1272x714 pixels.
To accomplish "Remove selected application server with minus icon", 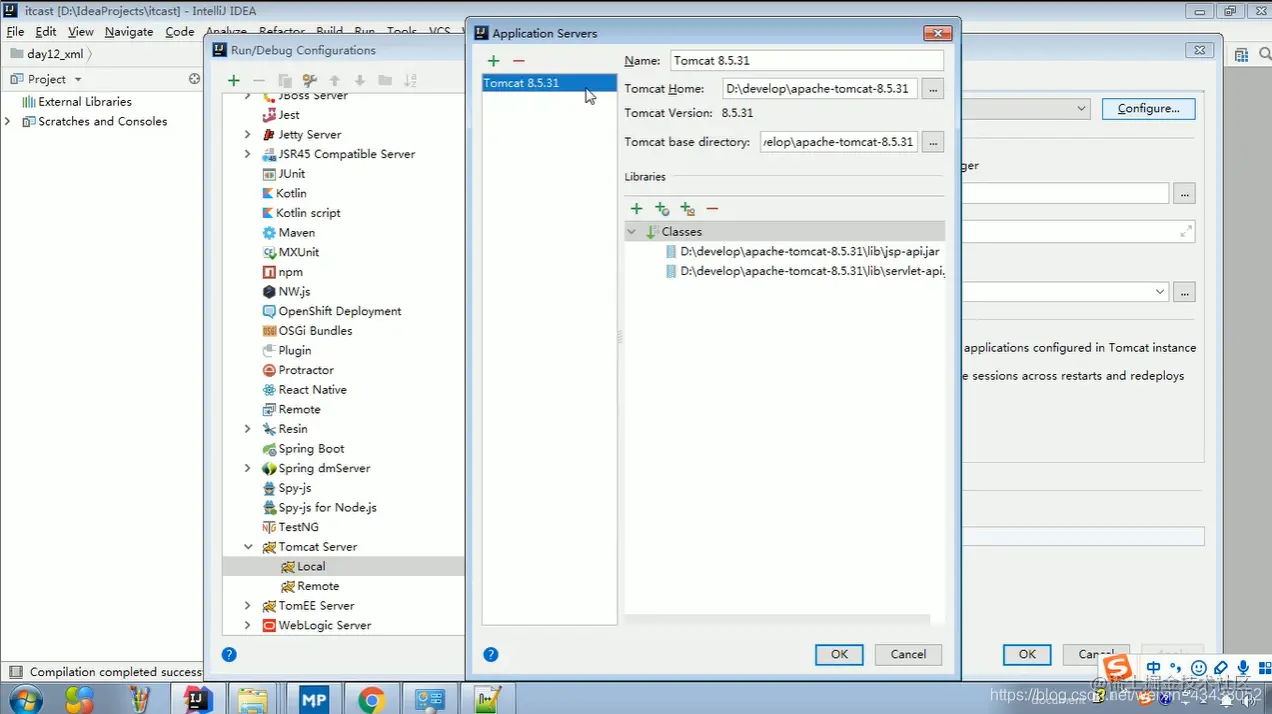I will pyautogui.click(x=518, y=61).
